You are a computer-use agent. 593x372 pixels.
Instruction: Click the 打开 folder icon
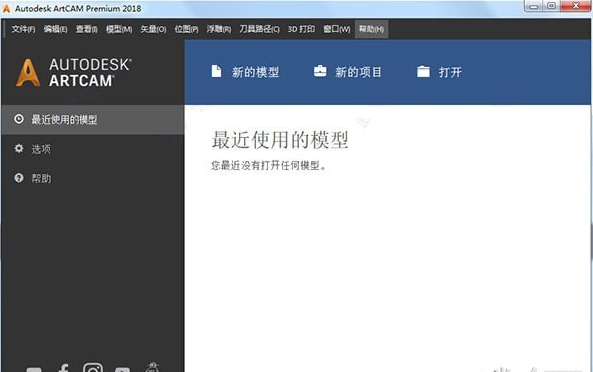pos(423,71)
